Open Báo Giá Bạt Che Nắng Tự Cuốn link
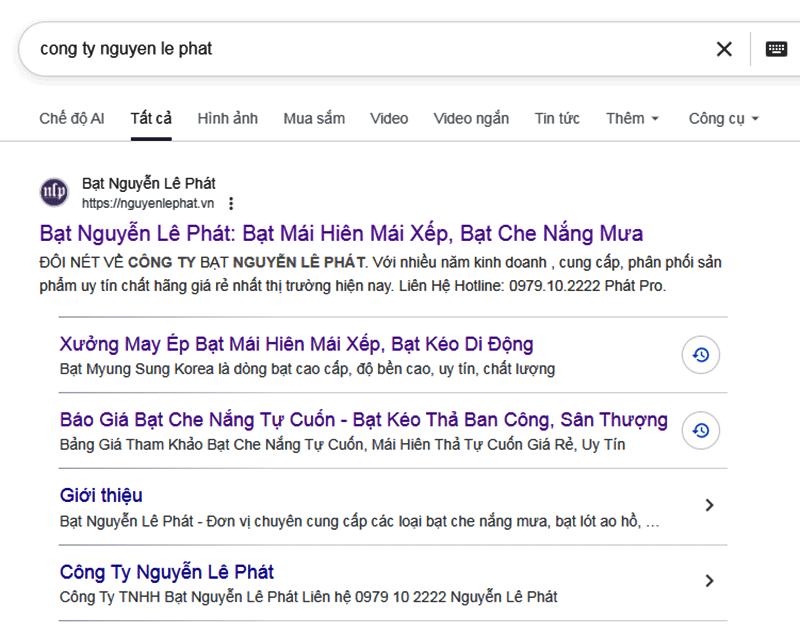The image size is (800, 634). point(363,419)
